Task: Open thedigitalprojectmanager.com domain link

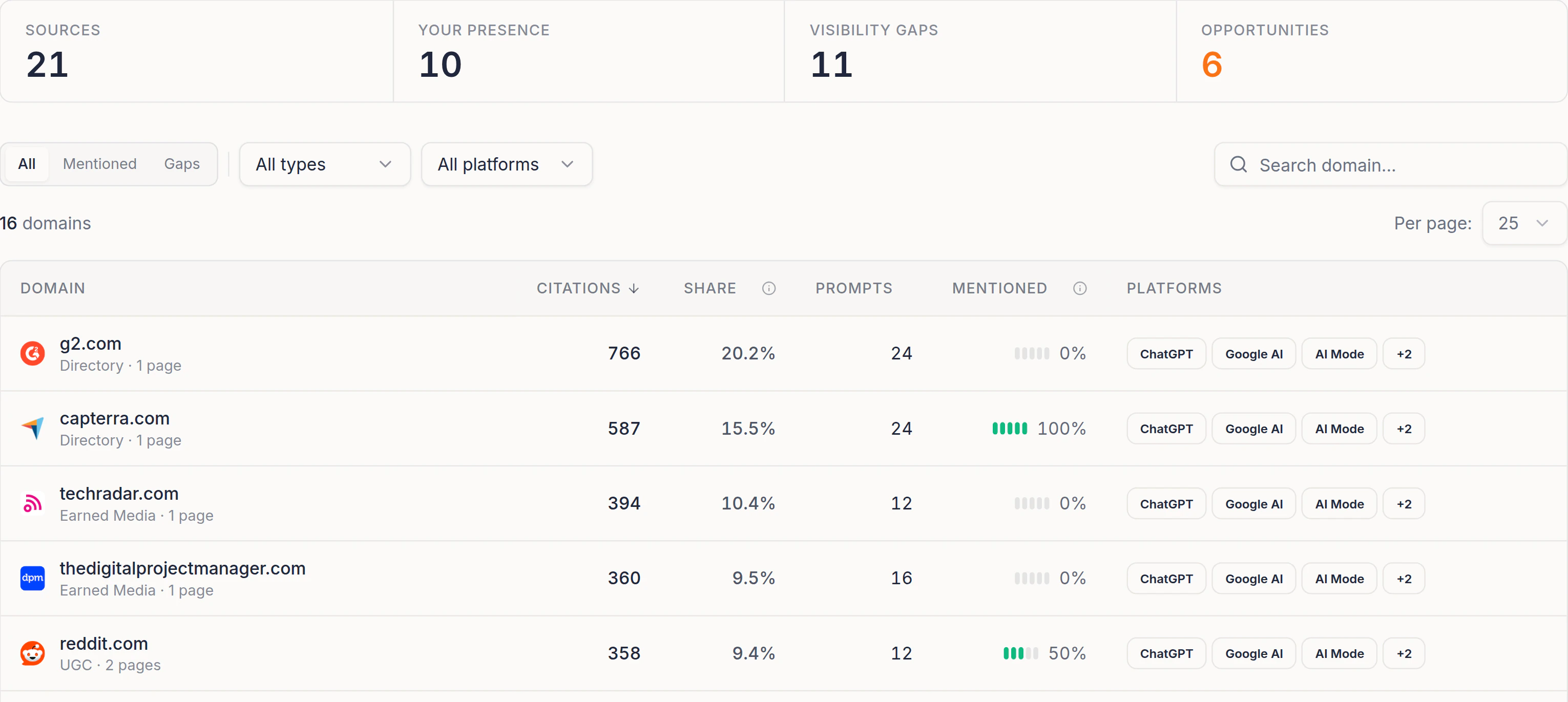Action: tap(182, 568)
